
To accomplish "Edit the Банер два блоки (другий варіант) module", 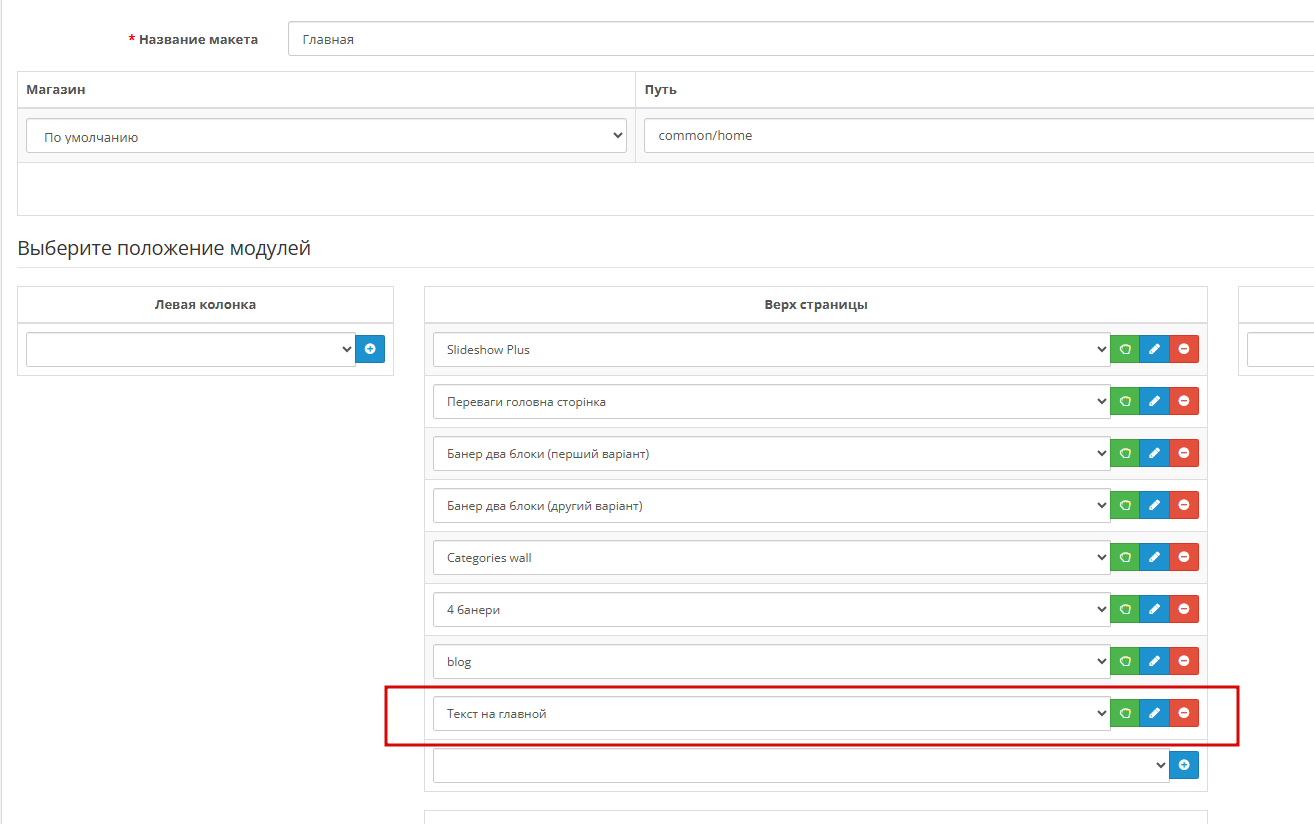I will (1154, 505).
